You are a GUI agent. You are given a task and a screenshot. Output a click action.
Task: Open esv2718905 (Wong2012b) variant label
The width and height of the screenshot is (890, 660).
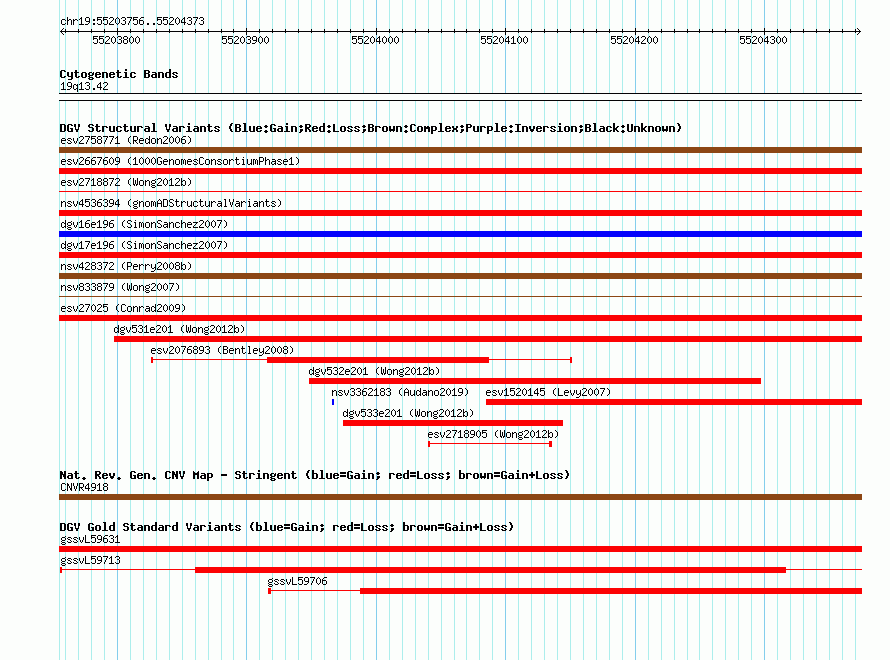point(493,434)
